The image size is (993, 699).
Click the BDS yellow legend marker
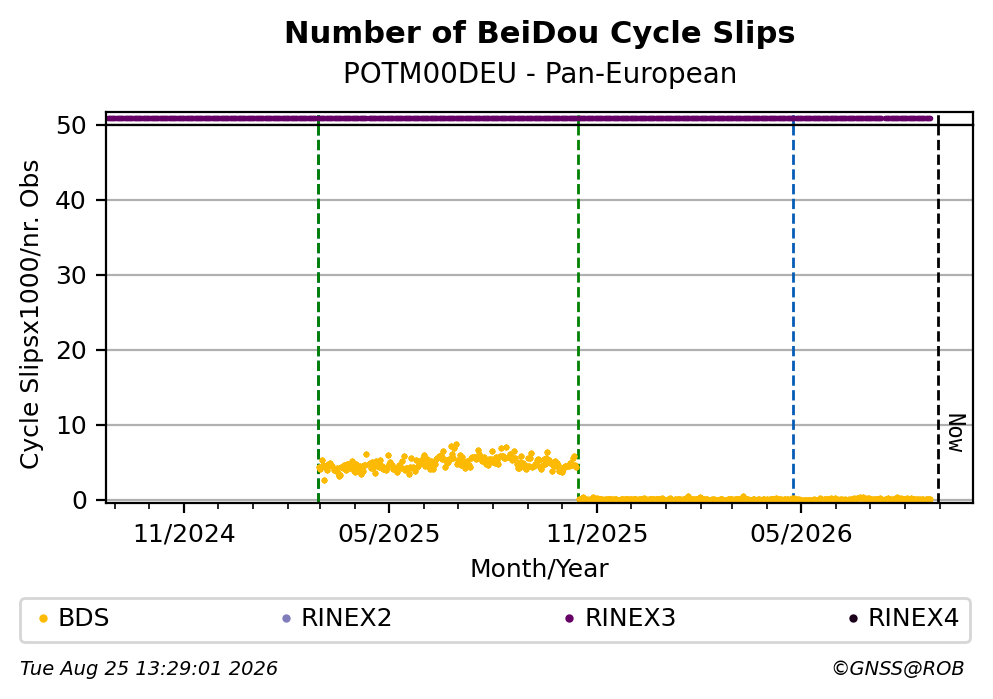pyautogui.click(x=43, y=618)
